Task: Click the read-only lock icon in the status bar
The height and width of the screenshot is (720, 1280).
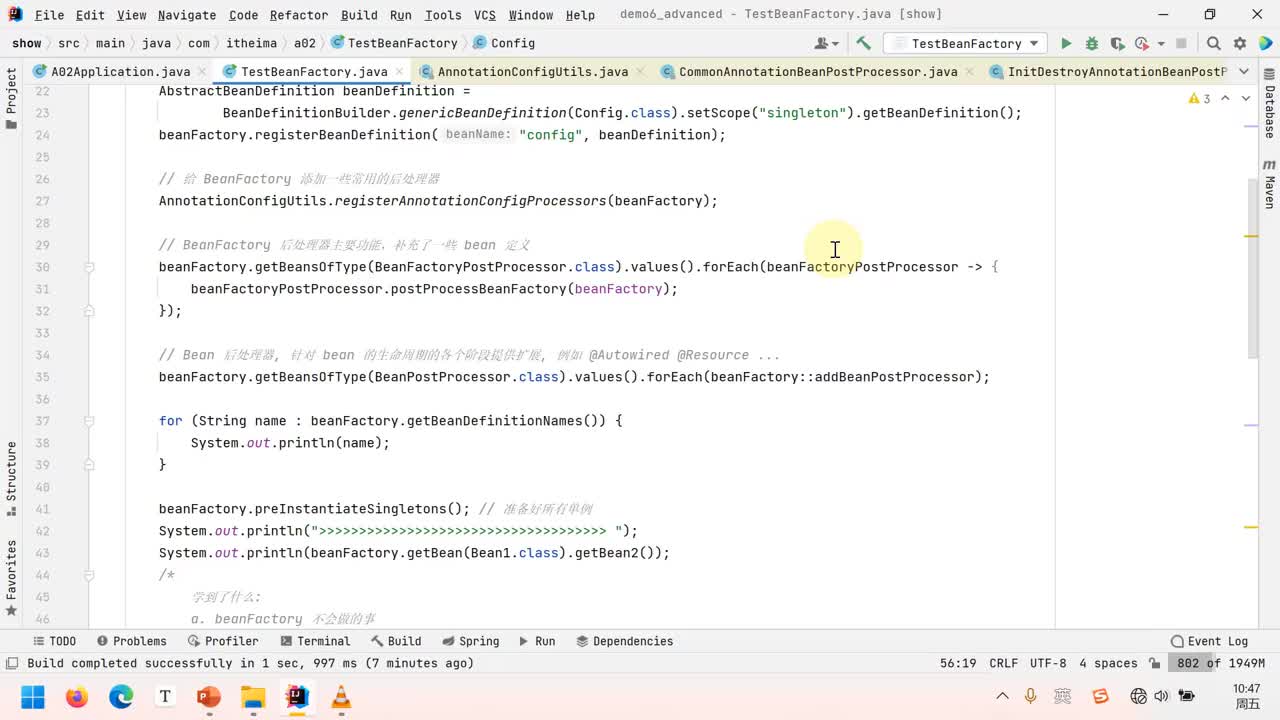Action: [1155, 663]
